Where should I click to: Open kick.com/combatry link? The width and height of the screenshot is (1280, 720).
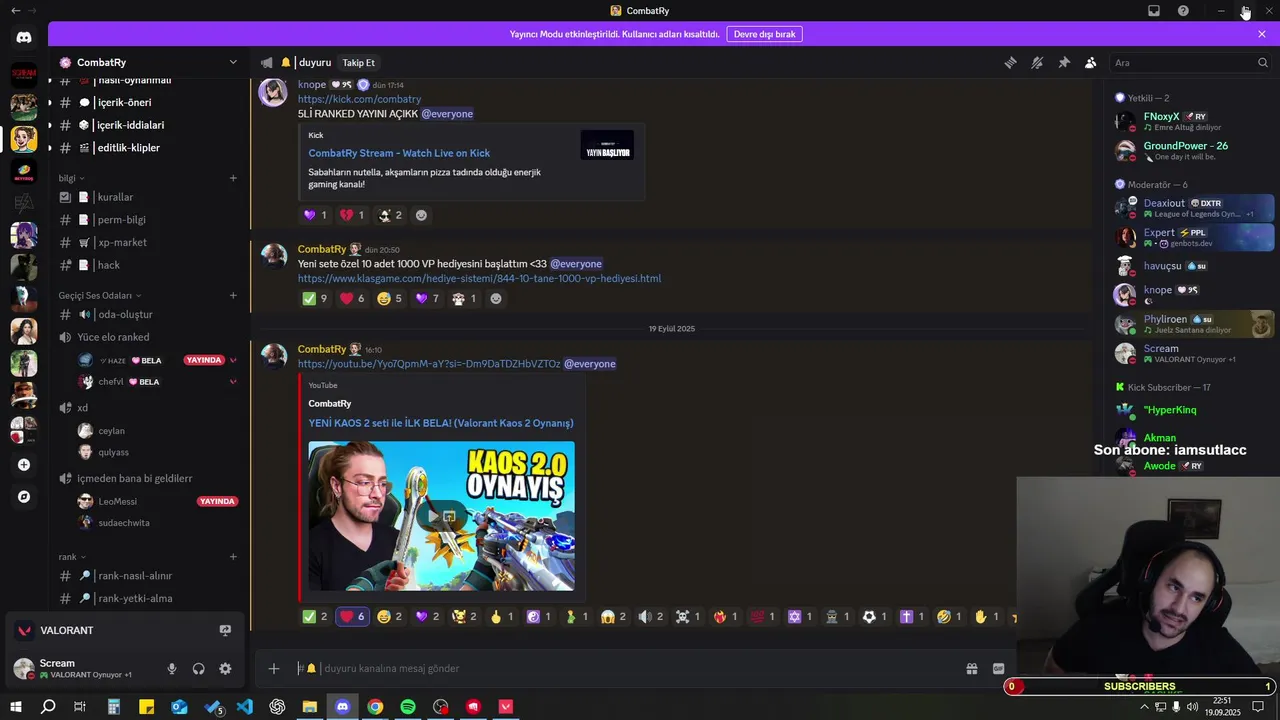[359, 99]
